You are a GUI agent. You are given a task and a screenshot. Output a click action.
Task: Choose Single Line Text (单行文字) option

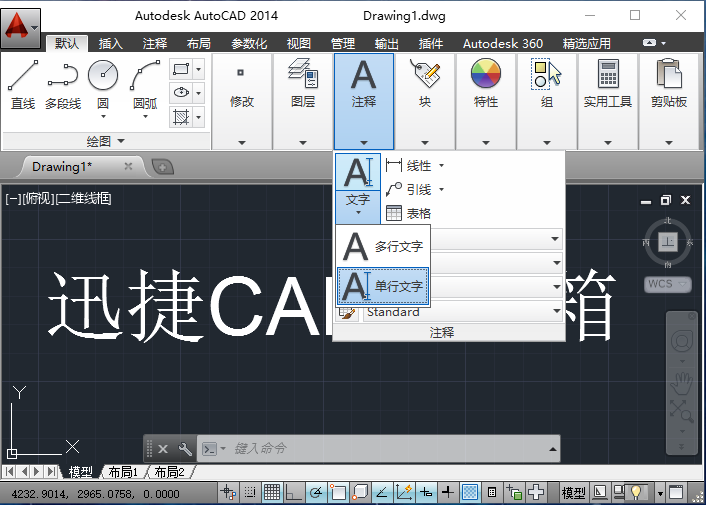(383, 286)
